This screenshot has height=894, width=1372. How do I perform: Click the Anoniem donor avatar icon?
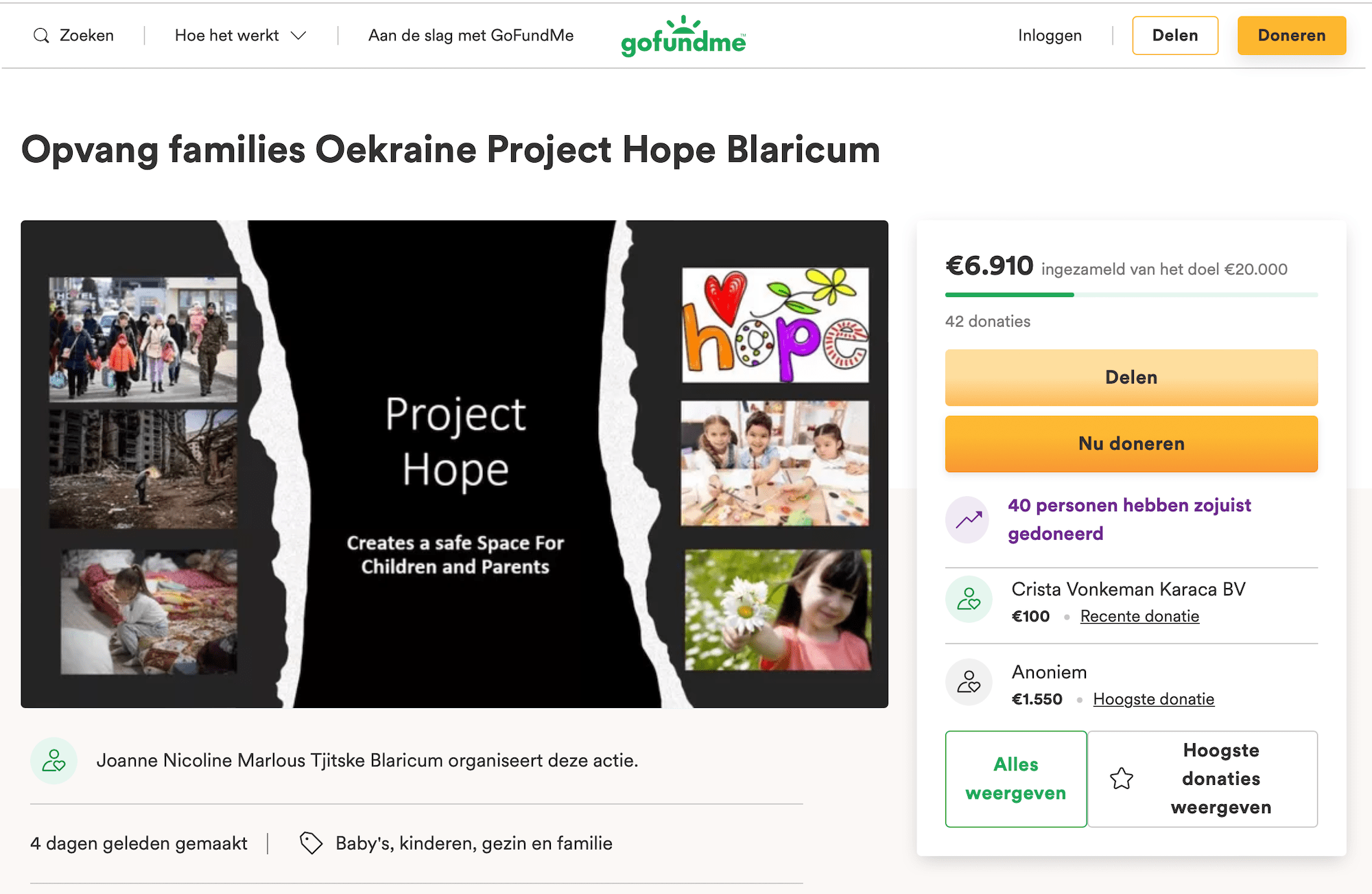pyautogui.click(x=968, y=683)
